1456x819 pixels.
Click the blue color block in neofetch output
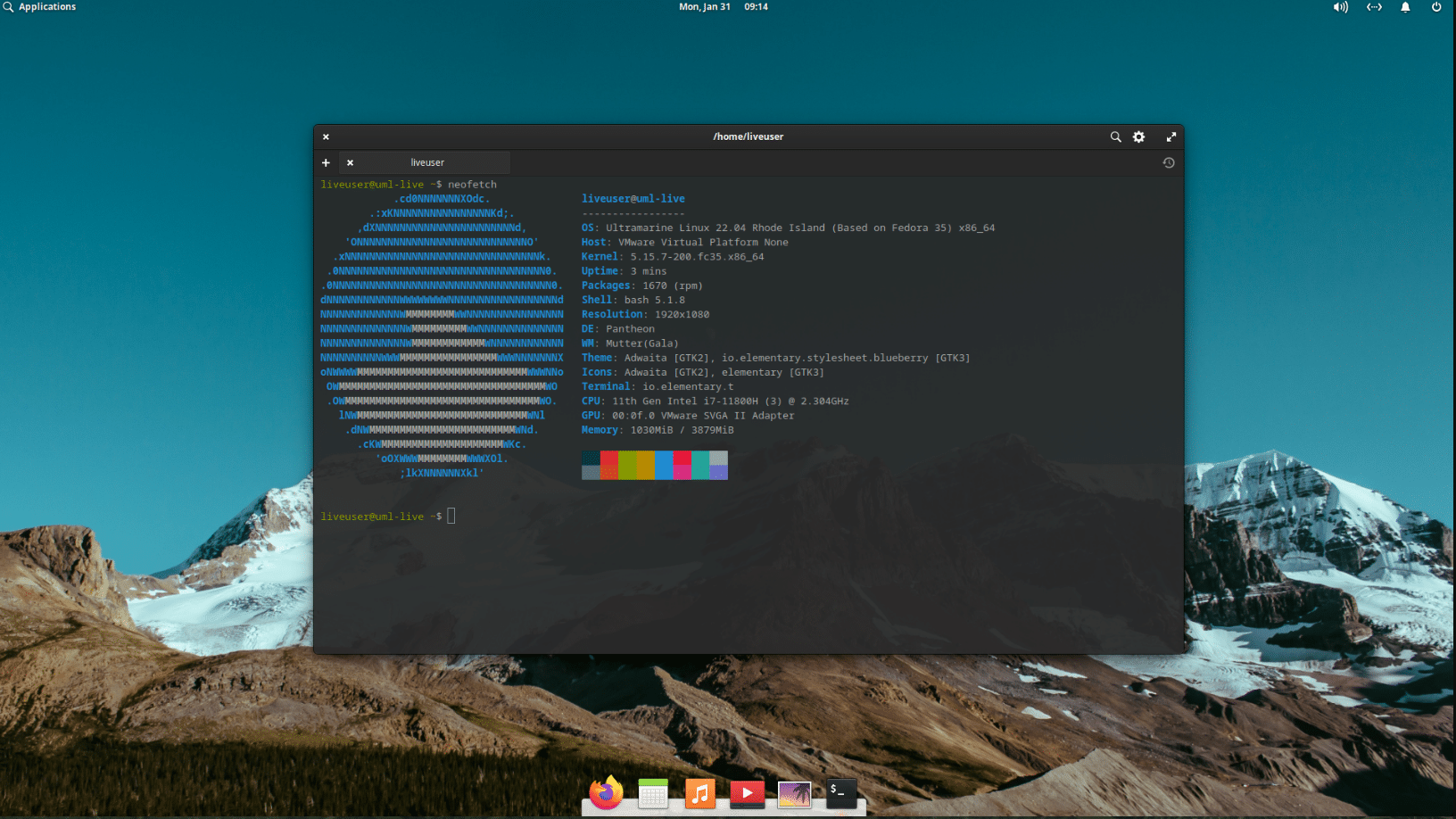click(664, 465)
